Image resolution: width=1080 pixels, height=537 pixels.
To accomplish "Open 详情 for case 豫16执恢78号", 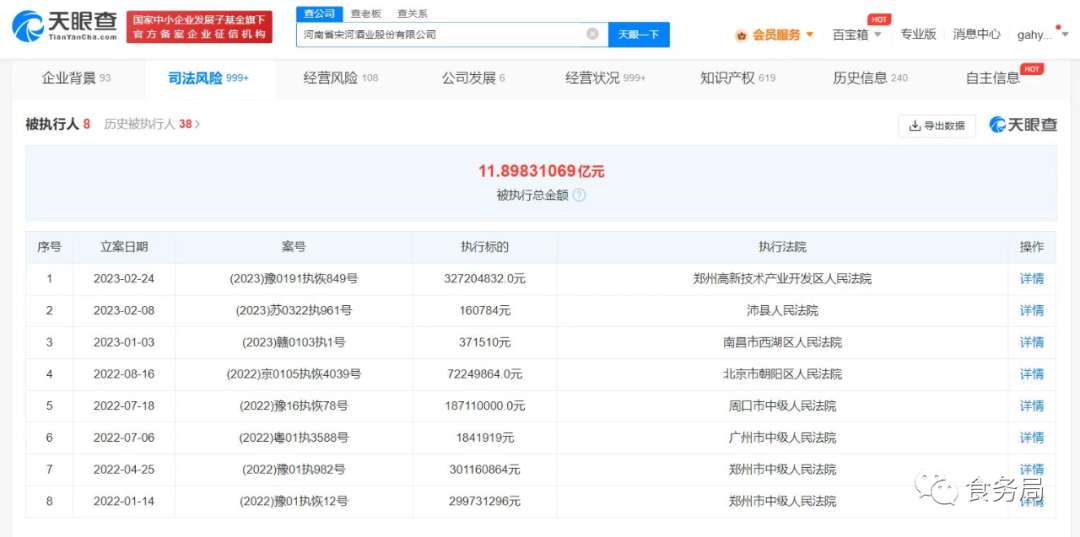I will coord(1031,406).
